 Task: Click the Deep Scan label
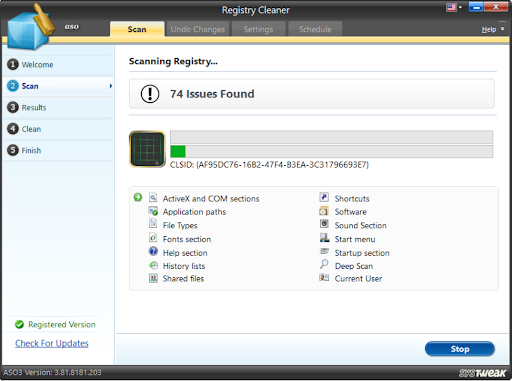click(354, 266)
